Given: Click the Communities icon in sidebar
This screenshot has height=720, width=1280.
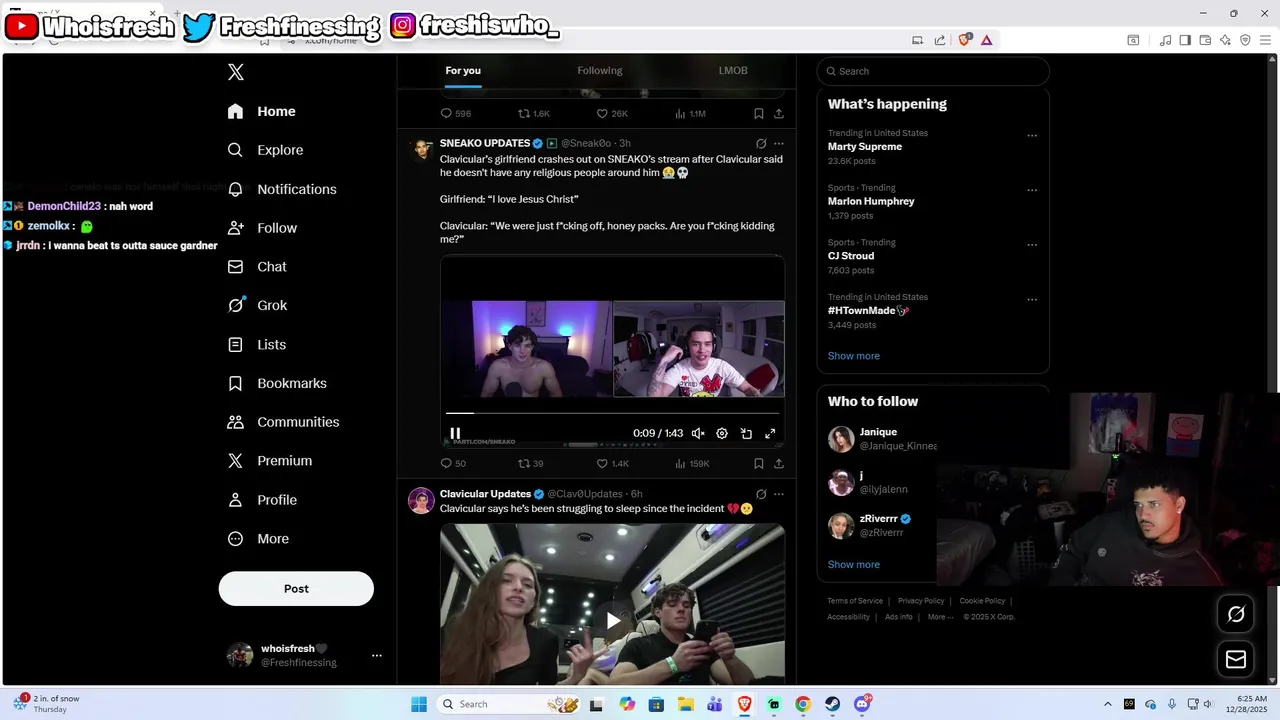Looking at the screenshot, I should [236, 422].
